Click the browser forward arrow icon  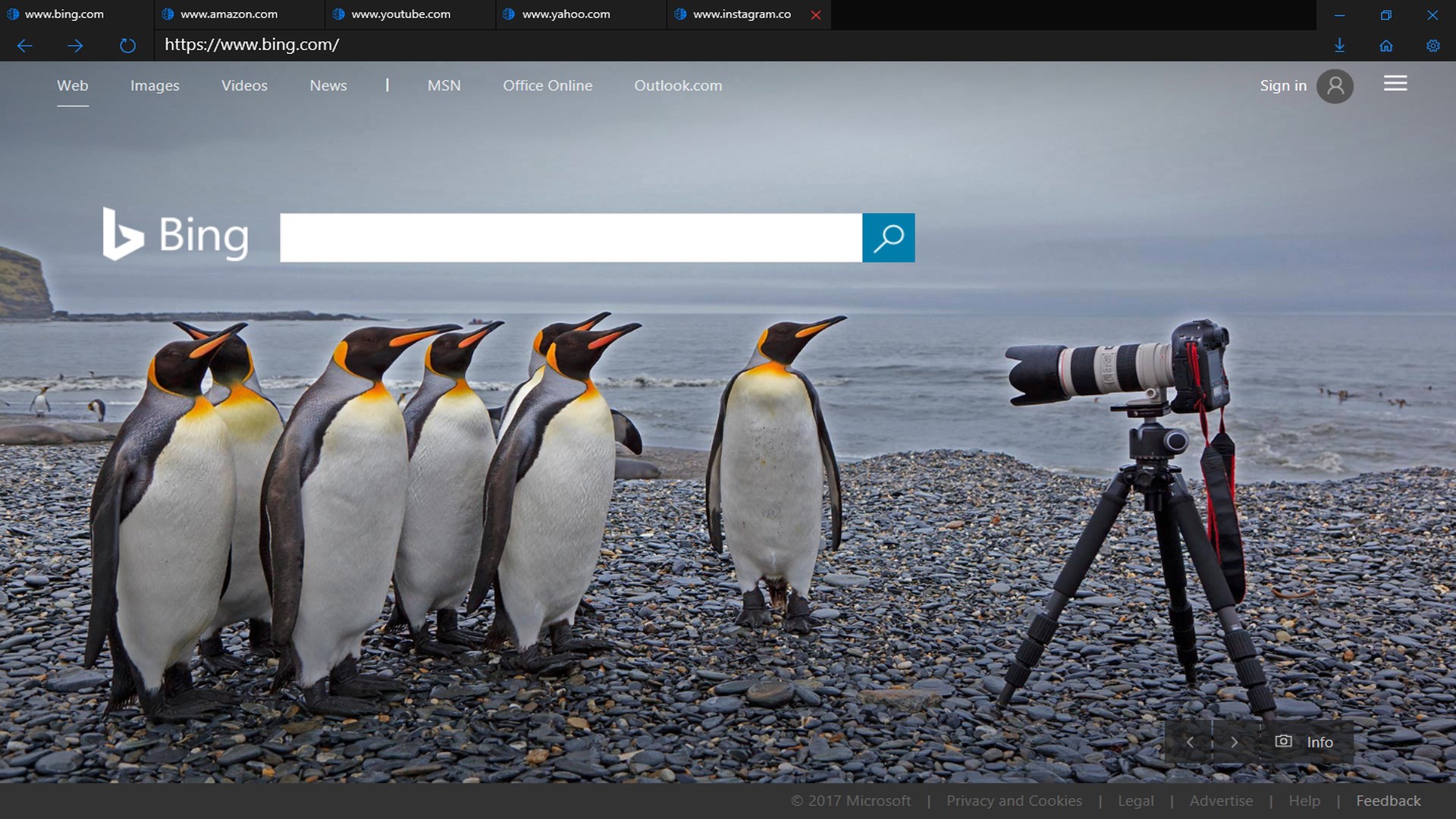point(75,45)
